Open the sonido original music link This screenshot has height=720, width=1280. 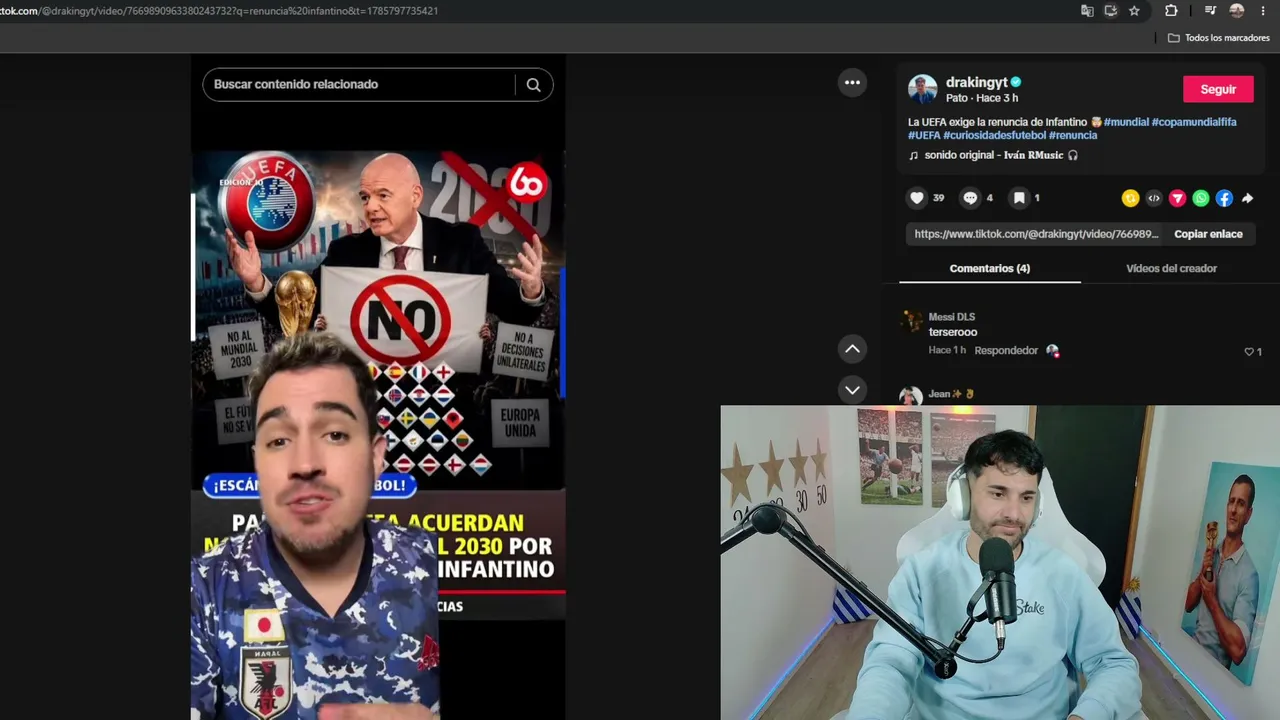993,155
